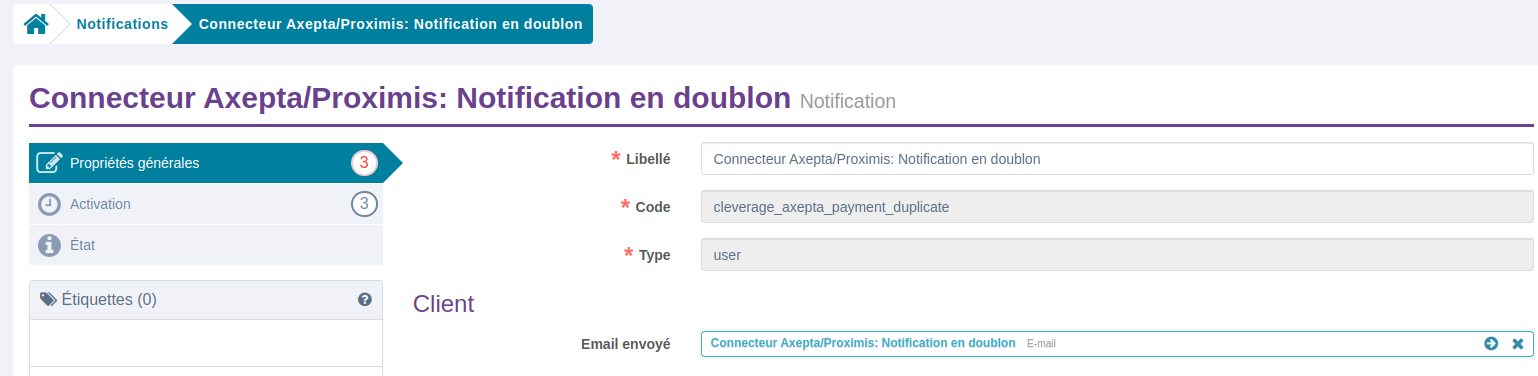Click the Étiquettes panel header
The width and height of the screenshot is (1538, 376).
coord(206,300)
